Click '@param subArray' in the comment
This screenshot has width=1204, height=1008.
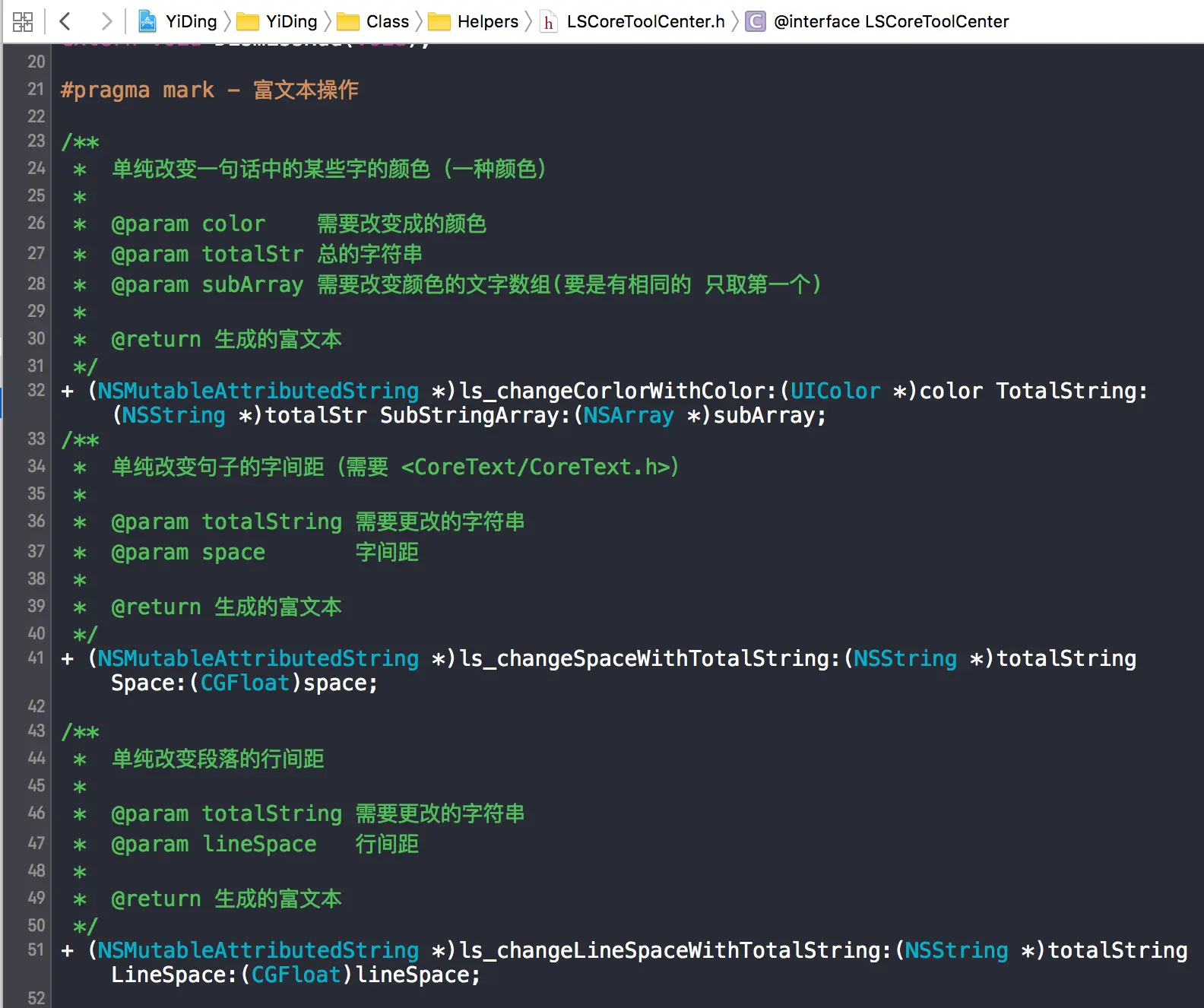208,285
